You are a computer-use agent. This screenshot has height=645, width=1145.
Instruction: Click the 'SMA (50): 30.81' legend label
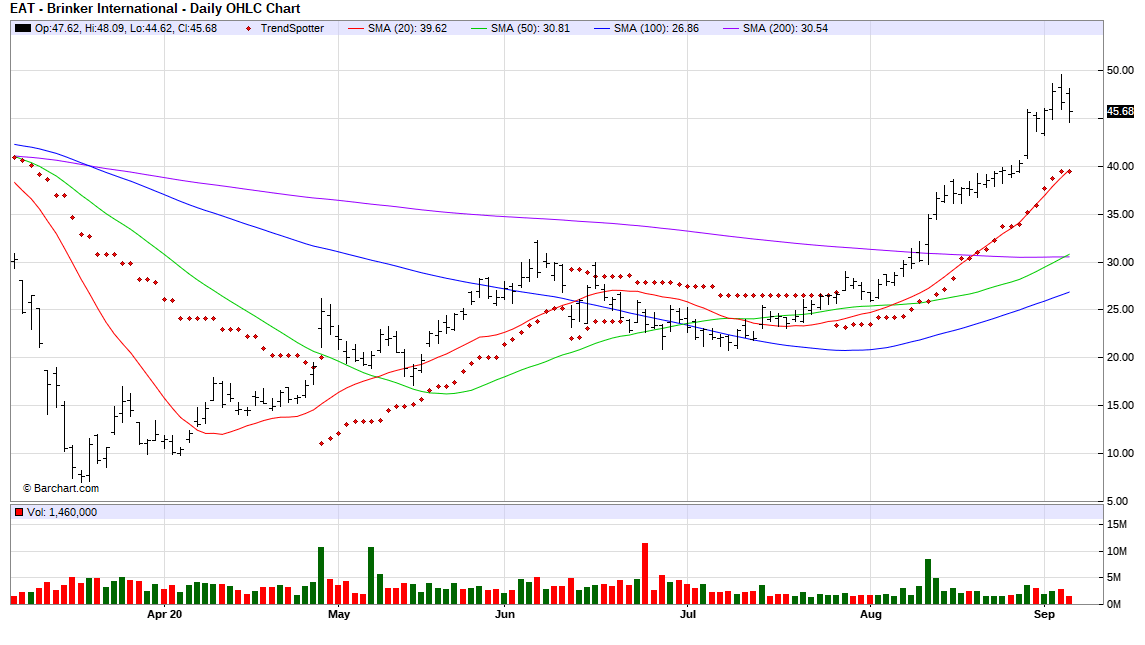click(x=530, y=28)
